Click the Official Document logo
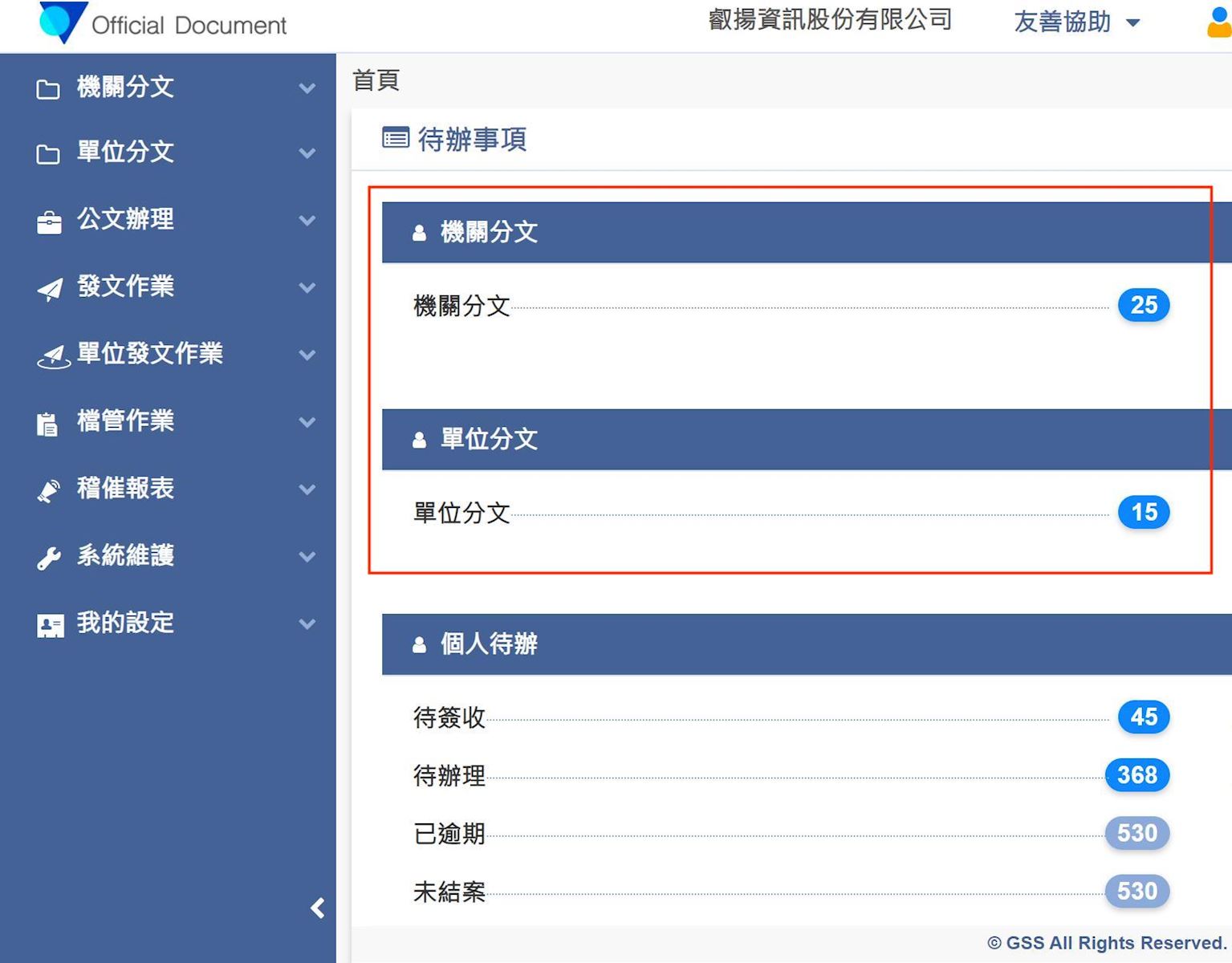The width and height of the screenshot is (1232, 963). [x=63, y=22]
